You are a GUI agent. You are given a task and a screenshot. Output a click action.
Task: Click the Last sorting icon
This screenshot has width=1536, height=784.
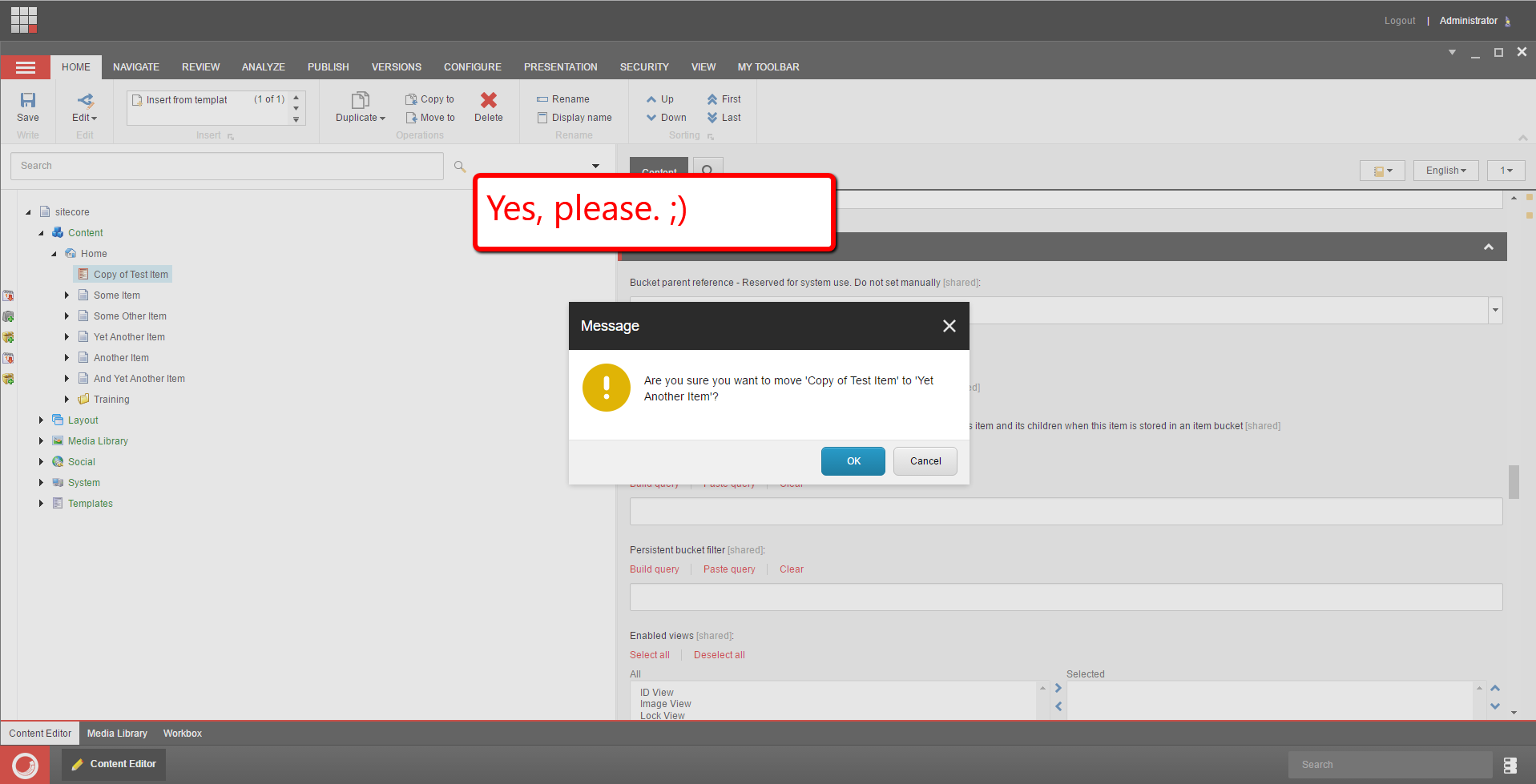click(x=712, y=118)
